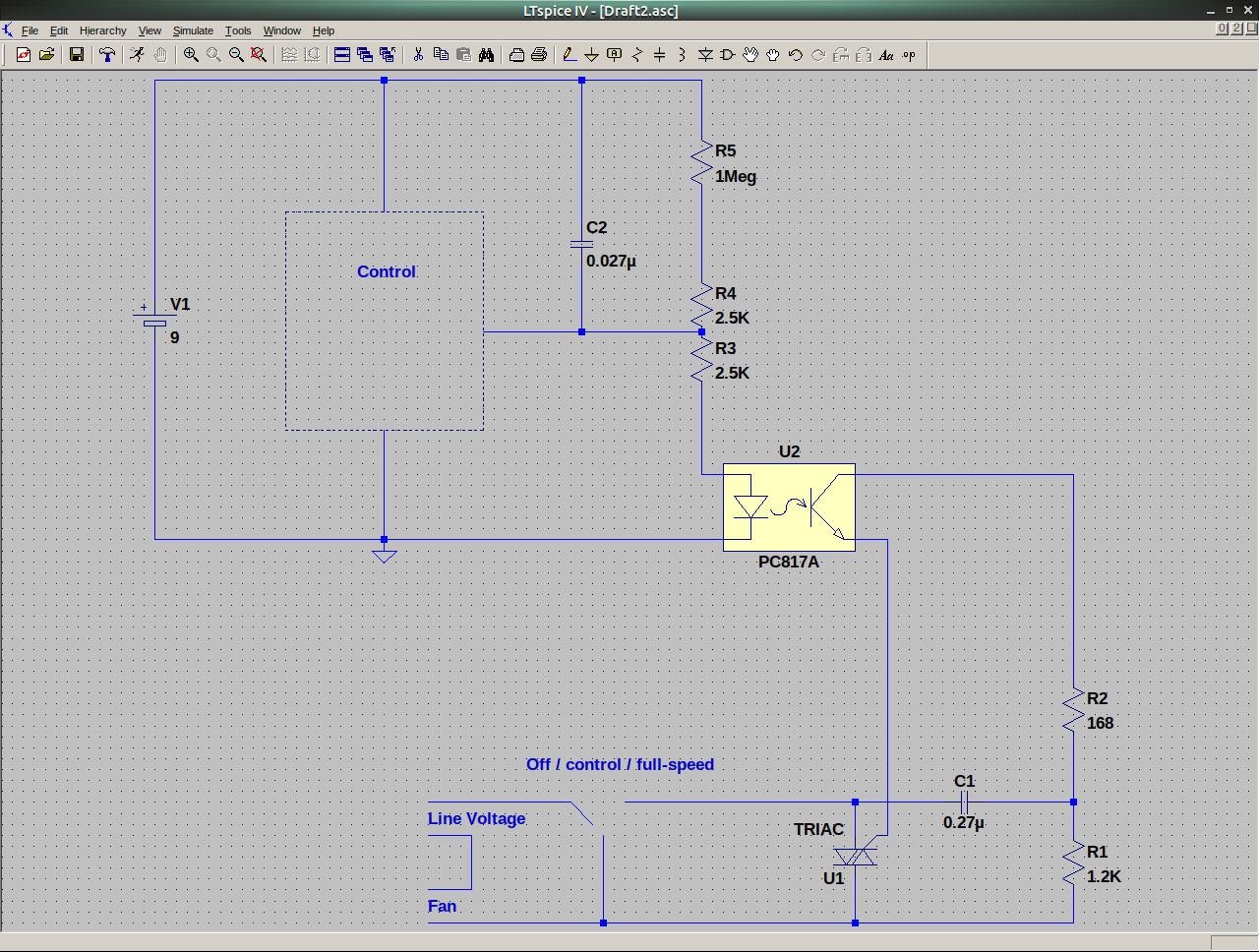The image size is (1259, 952).
Task: Zoom to fit full extents
Action: pyautogui.click(x=259, y=55)
